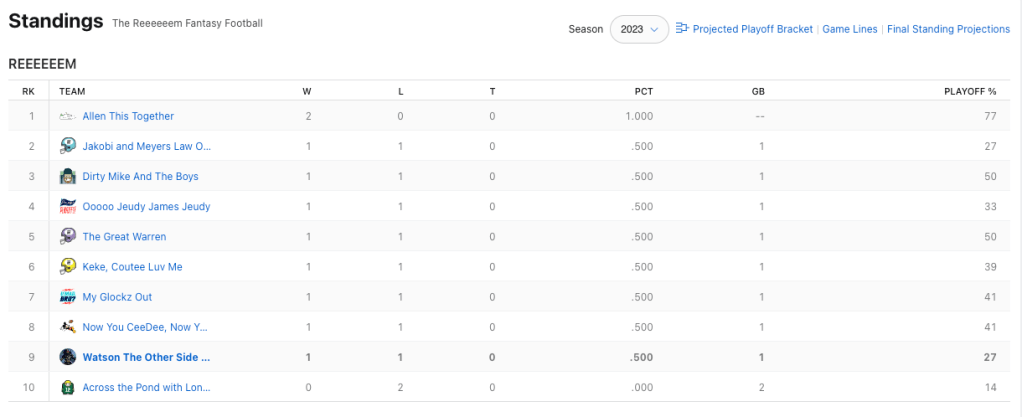Screen dimensions: 1022x417
Task: View Final Standing Projections
Action: click(x=948, y=29)
